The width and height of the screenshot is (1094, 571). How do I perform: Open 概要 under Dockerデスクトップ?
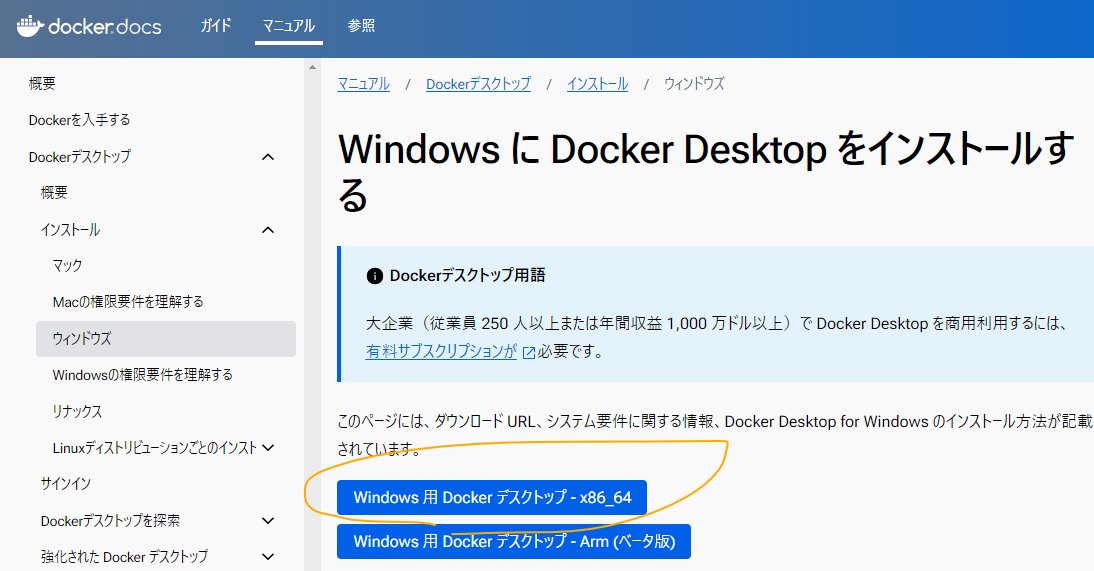tap(54, 193)
